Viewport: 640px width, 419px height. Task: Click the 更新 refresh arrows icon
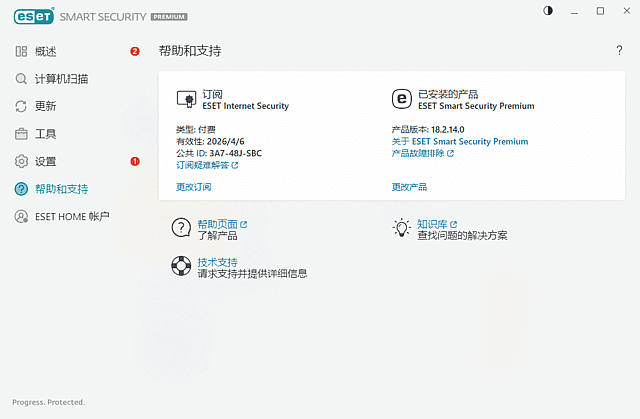click(21, 106)
